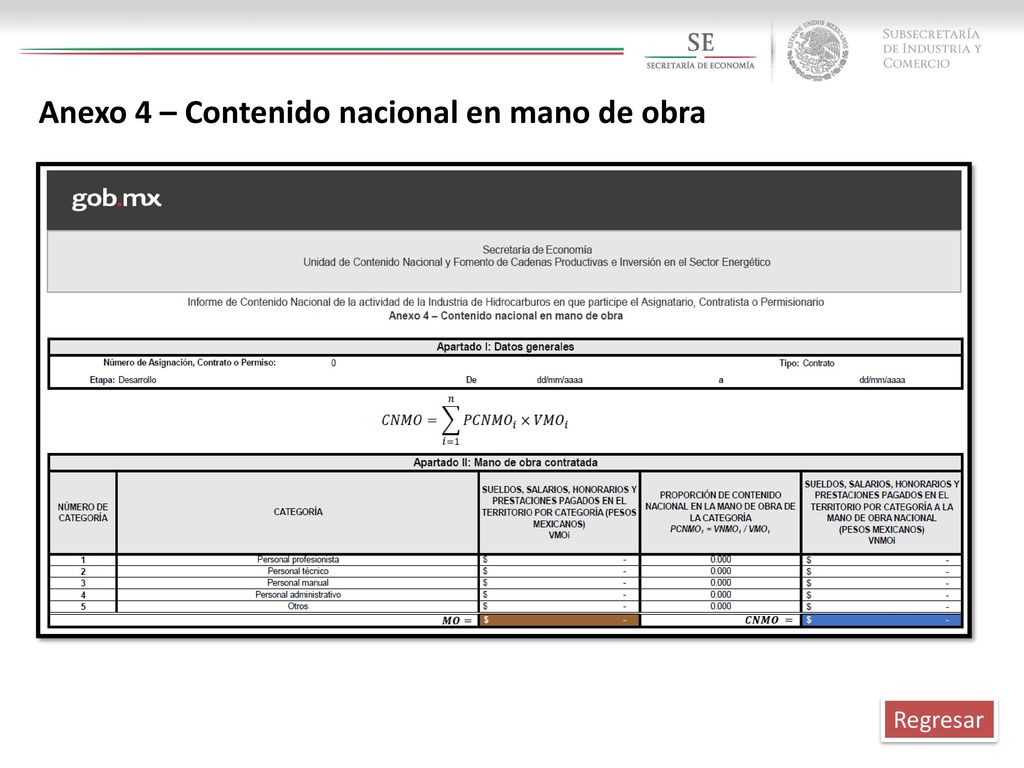Click the Unidad de Contenido Nacional heading line

tap(537, 263)
